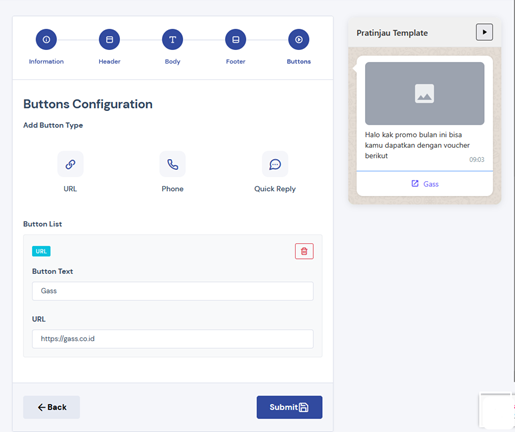Submit the template
The height and width of the screenshot is (432, 515).
(289, 407)
